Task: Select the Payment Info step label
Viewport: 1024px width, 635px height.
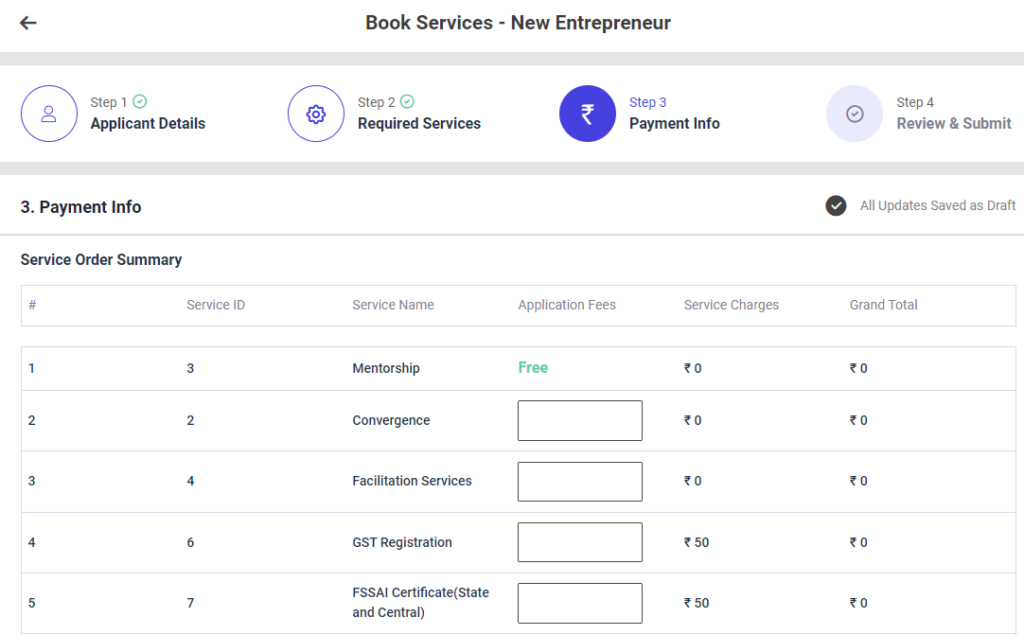Action: (x=674, y=124)
